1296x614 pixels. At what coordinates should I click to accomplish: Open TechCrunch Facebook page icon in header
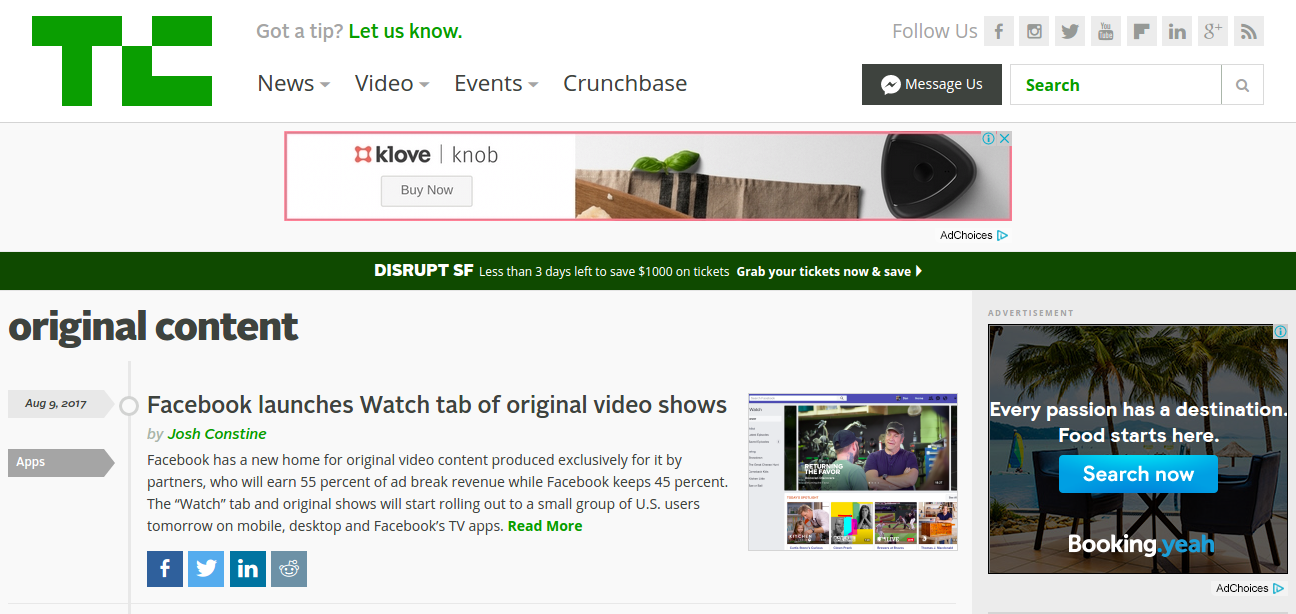tap(999, 31)
